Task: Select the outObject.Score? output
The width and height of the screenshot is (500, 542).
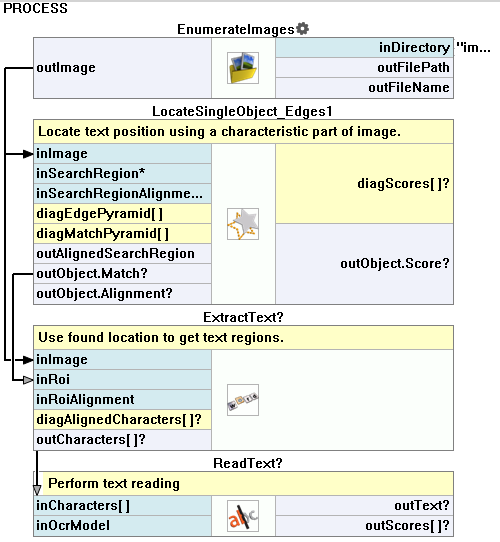Action: pos(364,264)
